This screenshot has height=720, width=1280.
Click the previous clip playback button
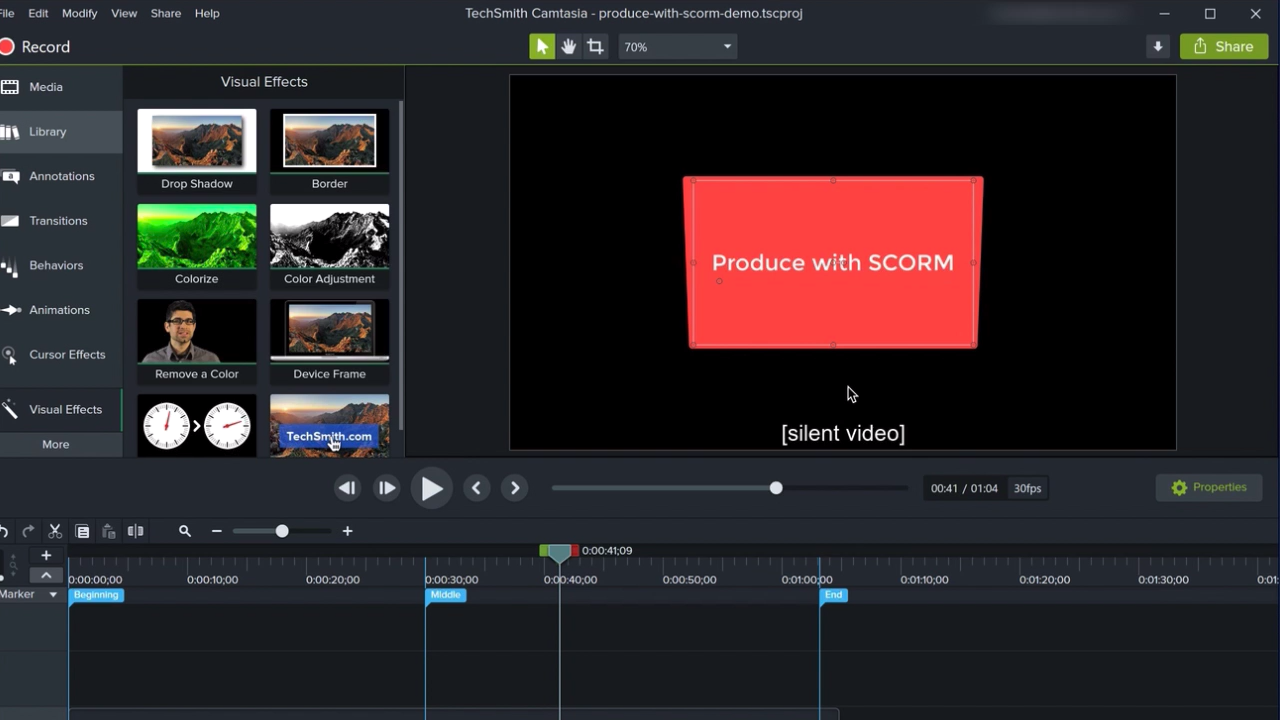tap(347, 488)
